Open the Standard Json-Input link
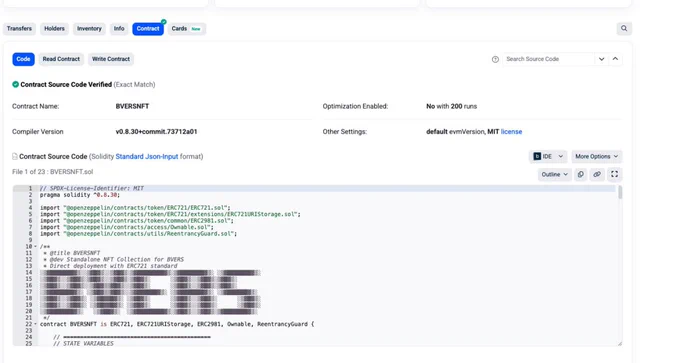This screenshot has height=363, width=680. point(147,157)
